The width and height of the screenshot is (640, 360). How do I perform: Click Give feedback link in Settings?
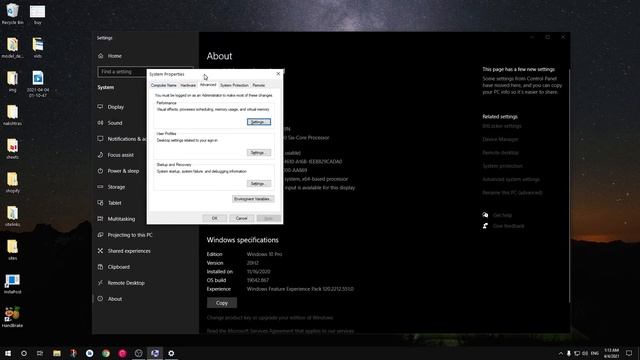508,226
